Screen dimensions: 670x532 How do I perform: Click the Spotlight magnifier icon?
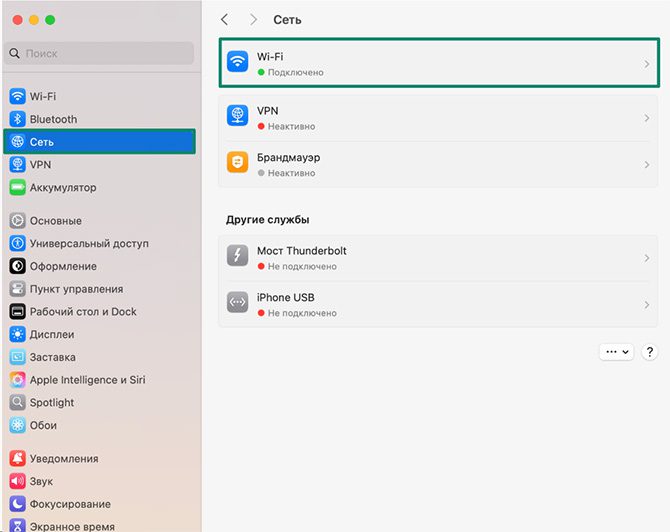[18, 402]
